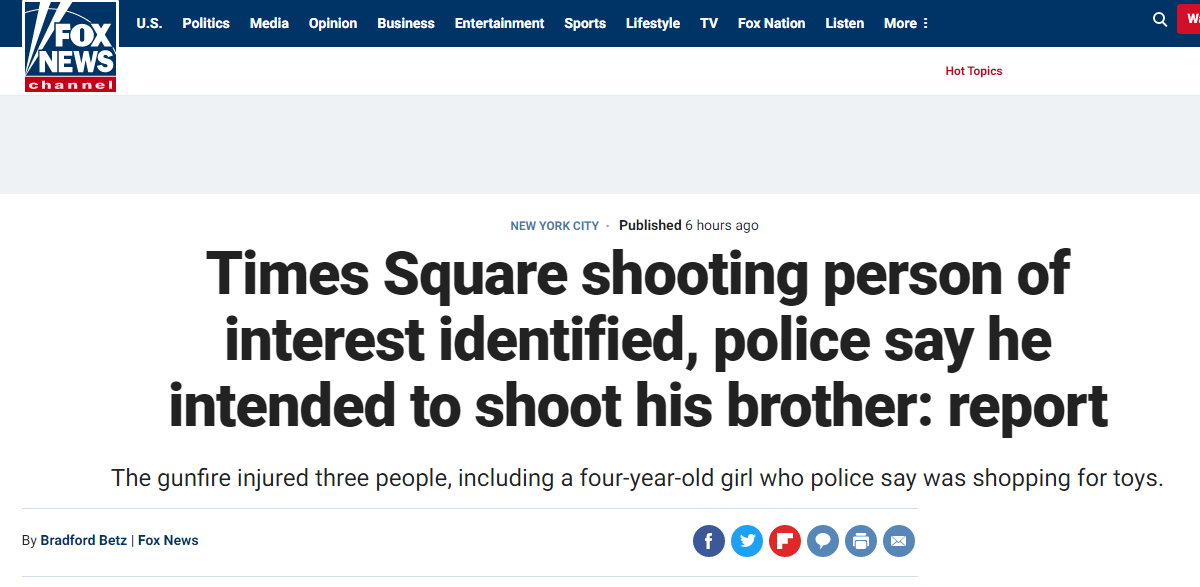Viewport: 1200px width, 587px height.
Task: Click the NEW YORK CITY category link
Action: point(554,226)
